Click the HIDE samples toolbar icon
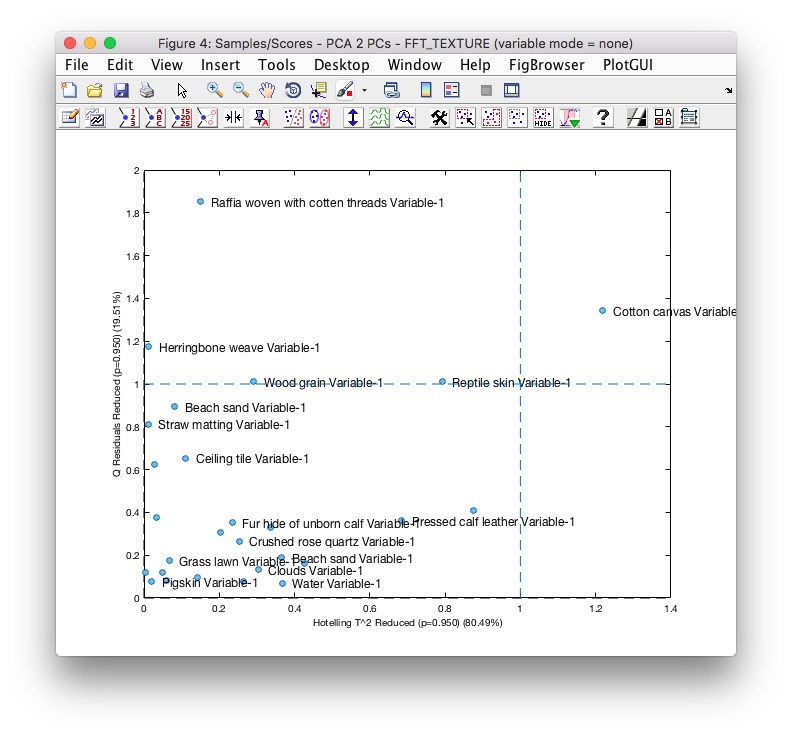The width and height of the screenshot is (792, 736). click(x=543, y=117)
